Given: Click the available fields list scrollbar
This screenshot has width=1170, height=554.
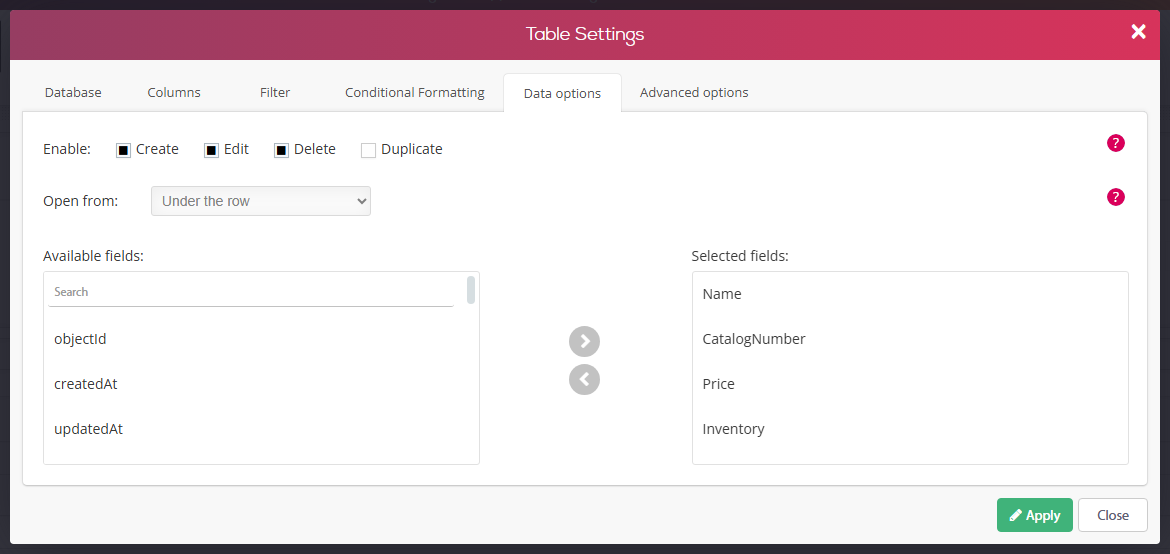Looking at the screenshot, I should [x=471, y=290].
